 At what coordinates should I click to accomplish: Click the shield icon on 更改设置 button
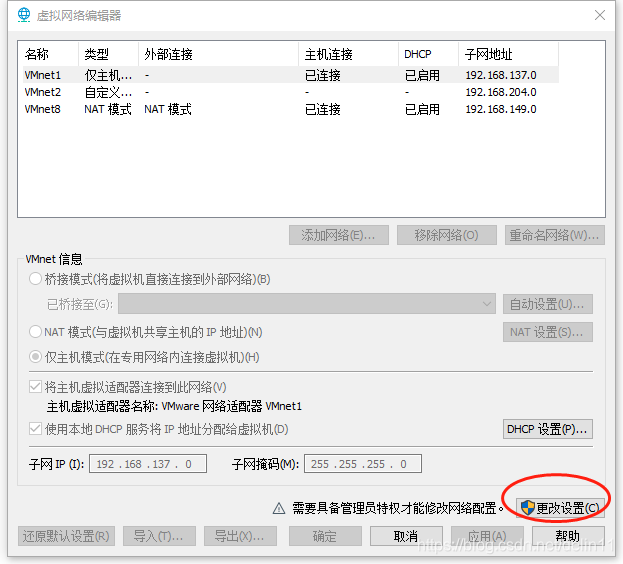coord(528,508)
